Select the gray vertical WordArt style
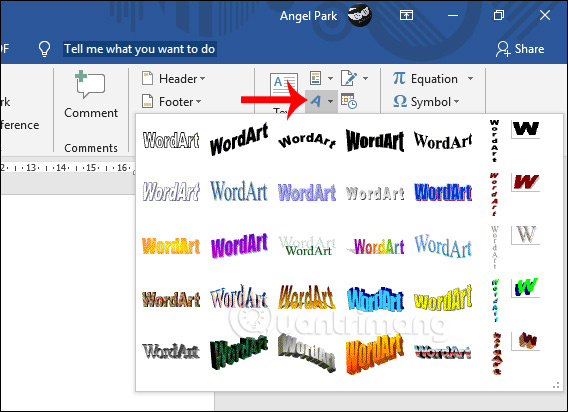568x412 pixels. [494, 247]
